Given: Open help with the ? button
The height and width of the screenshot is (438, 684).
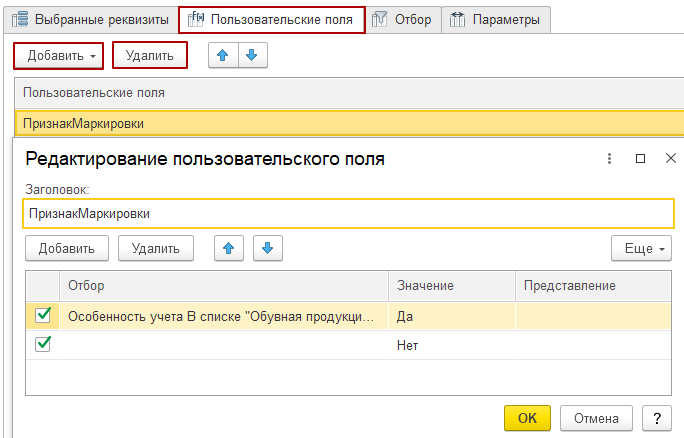Looking at the screenshot, I should pos(657,418).
